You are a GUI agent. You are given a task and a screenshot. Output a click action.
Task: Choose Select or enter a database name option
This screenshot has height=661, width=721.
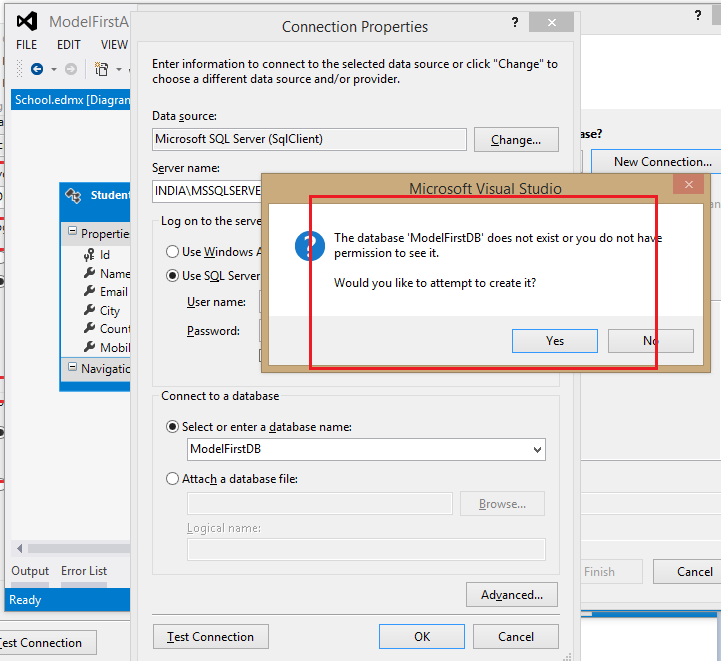(172, 427)
